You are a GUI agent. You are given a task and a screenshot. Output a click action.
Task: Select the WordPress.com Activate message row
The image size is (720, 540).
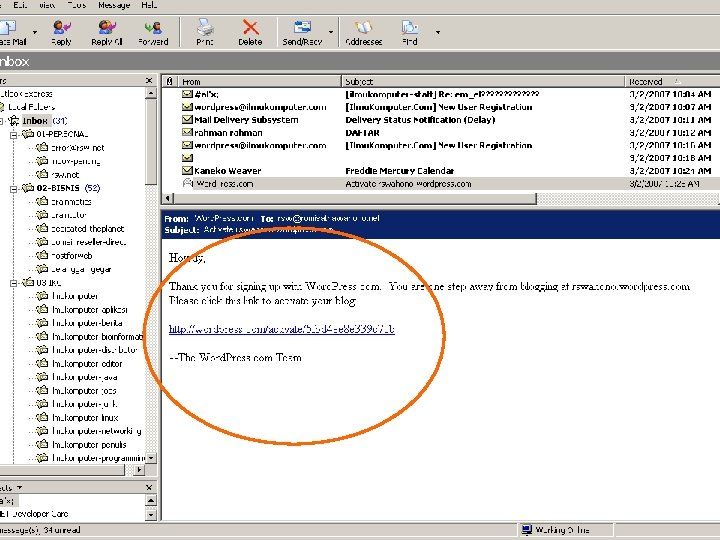(441, 184)
